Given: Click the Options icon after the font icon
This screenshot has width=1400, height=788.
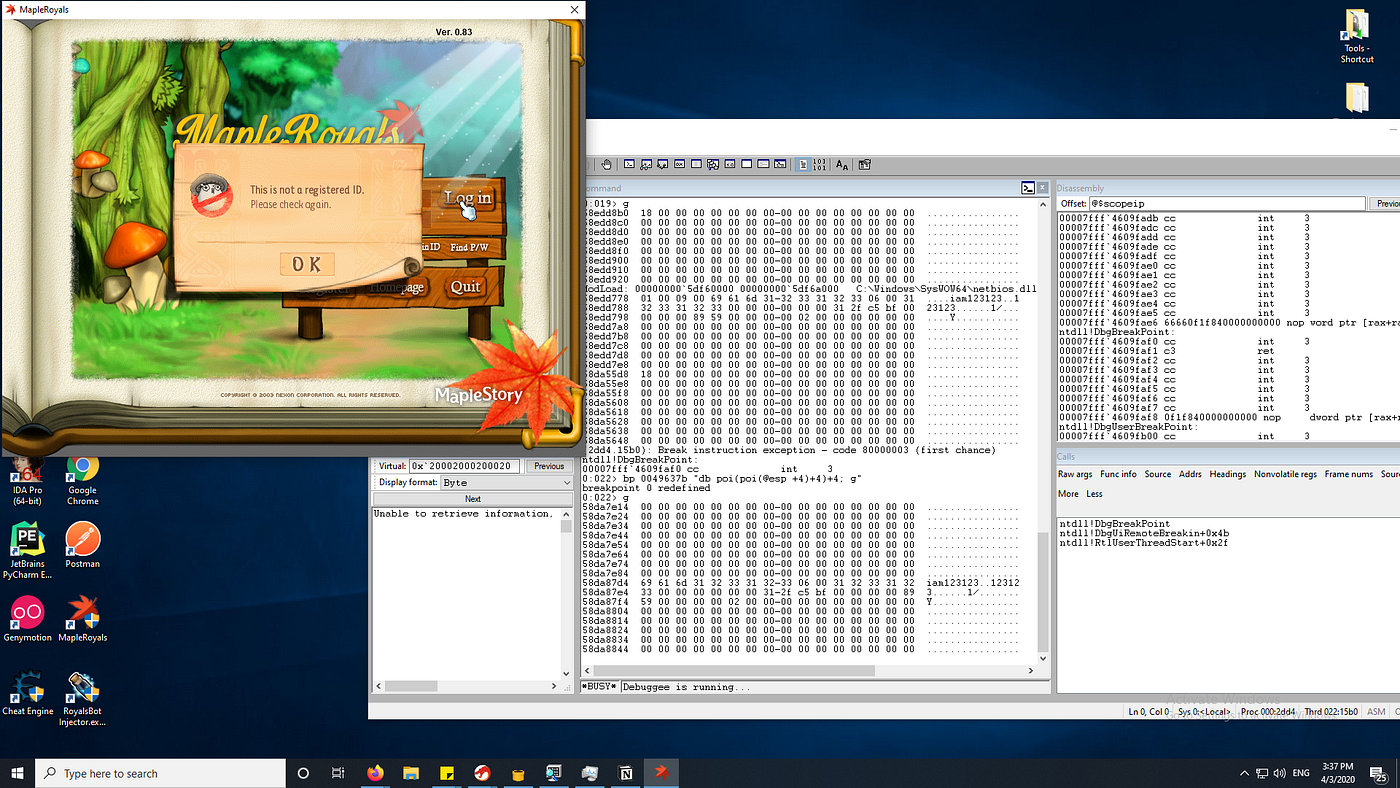Looking at the screenshot, I should [x=865, y=165].
